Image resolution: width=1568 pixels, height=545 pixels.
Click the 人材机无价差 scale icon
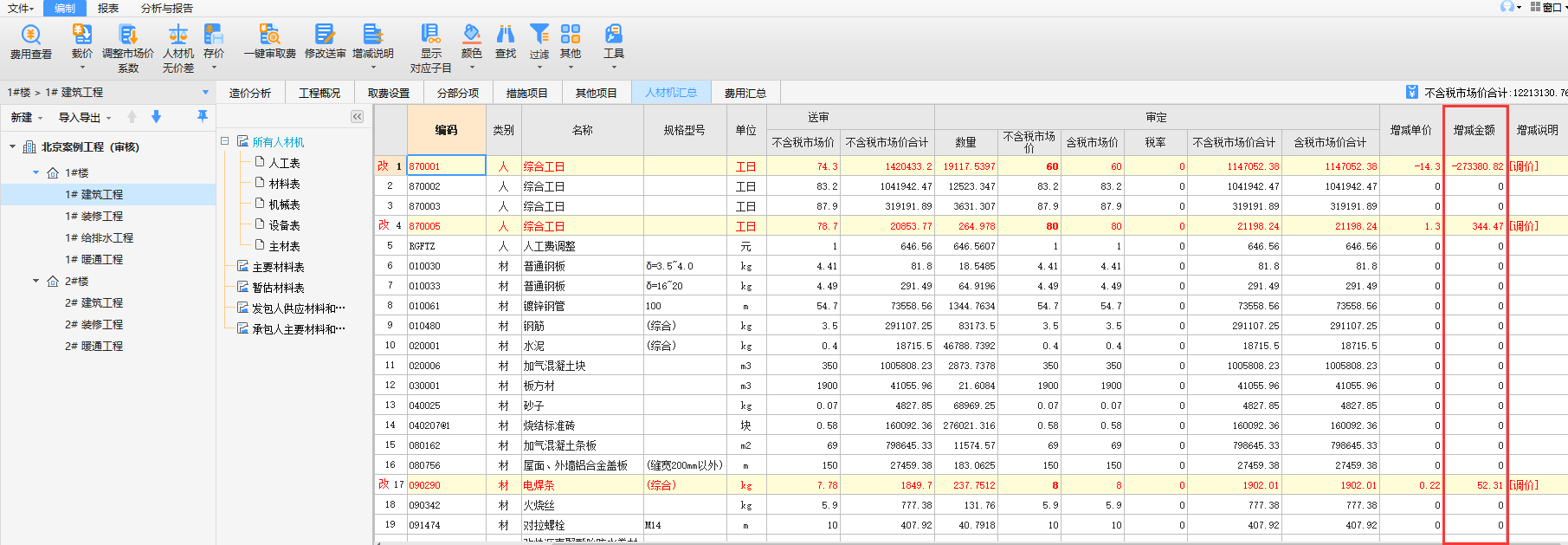click(x=178, y=35)
